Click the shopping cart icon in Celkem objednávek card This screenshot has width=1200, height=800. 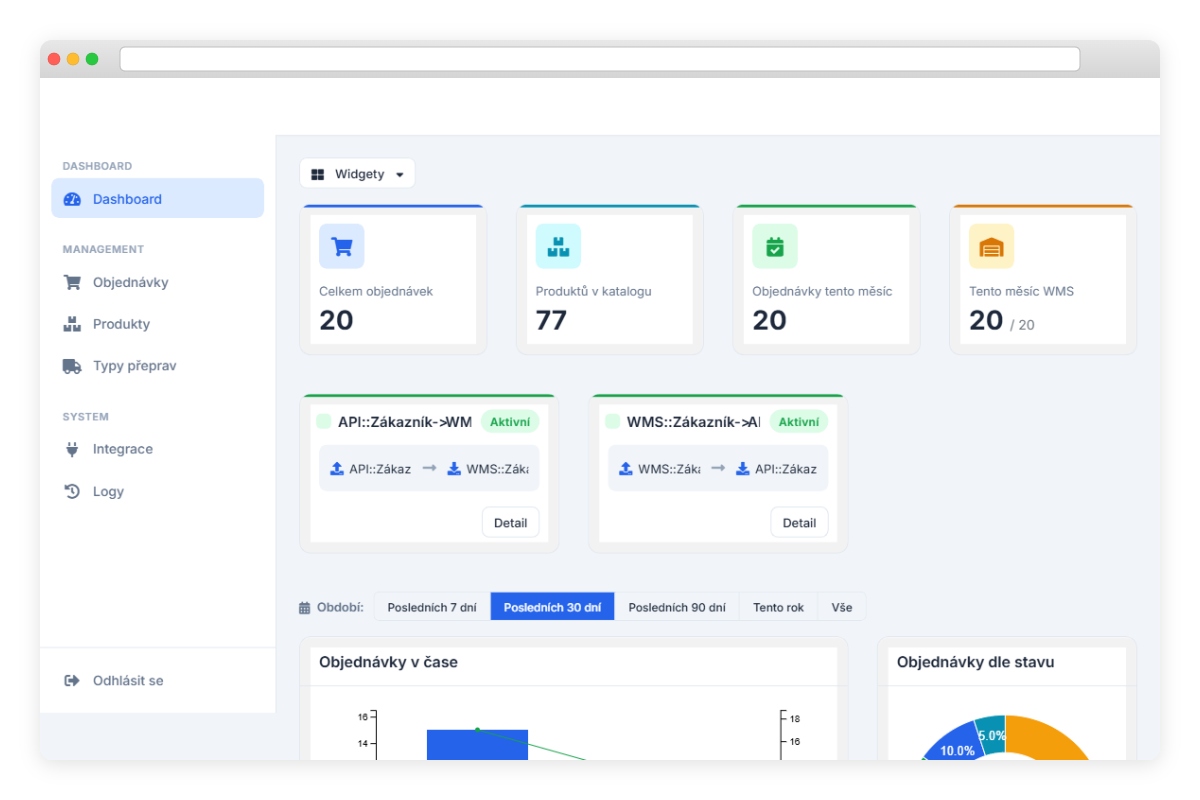tap(341, 246)
